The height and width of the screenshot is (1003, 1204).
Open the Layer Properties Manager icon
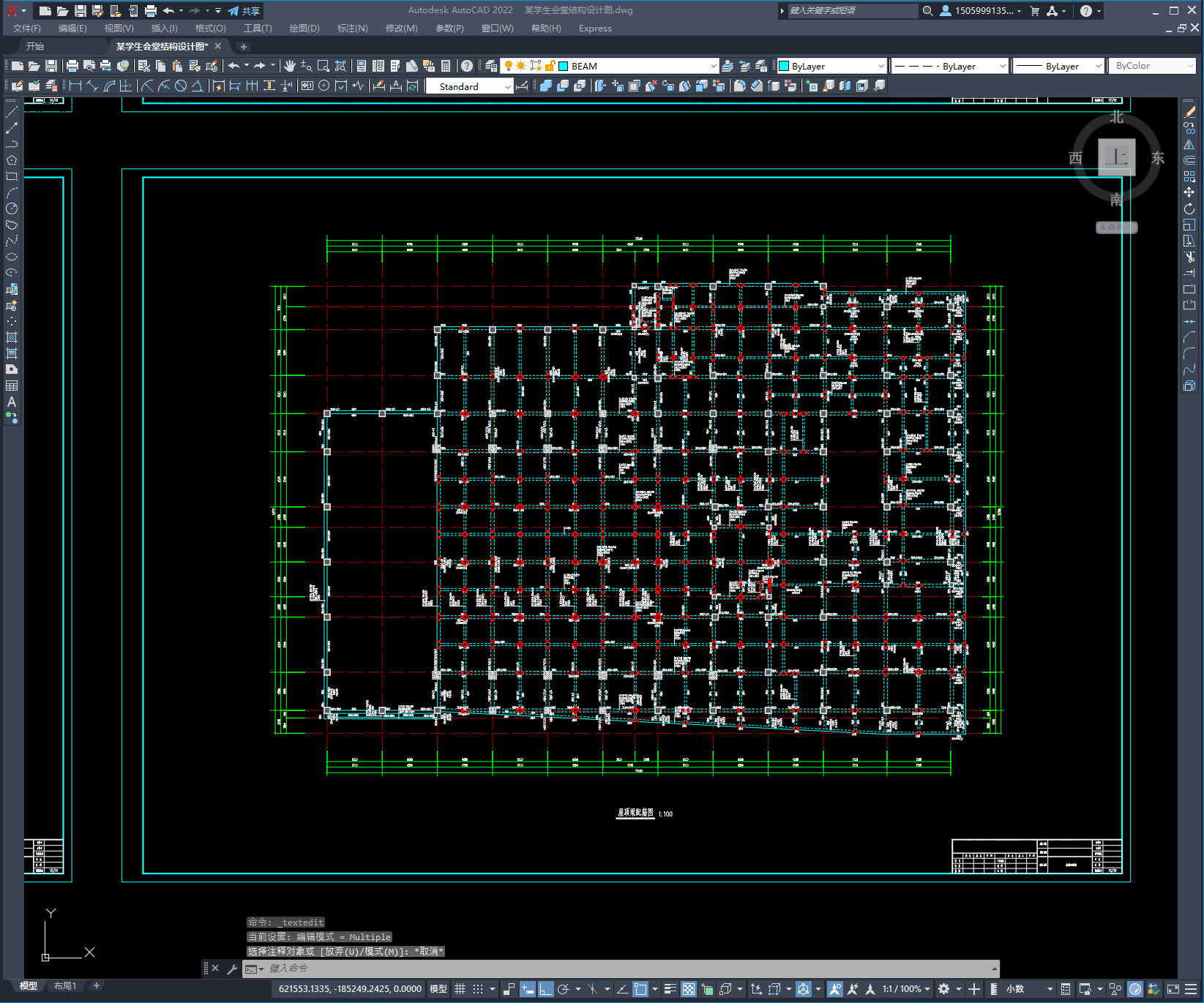tap(491, 66)
